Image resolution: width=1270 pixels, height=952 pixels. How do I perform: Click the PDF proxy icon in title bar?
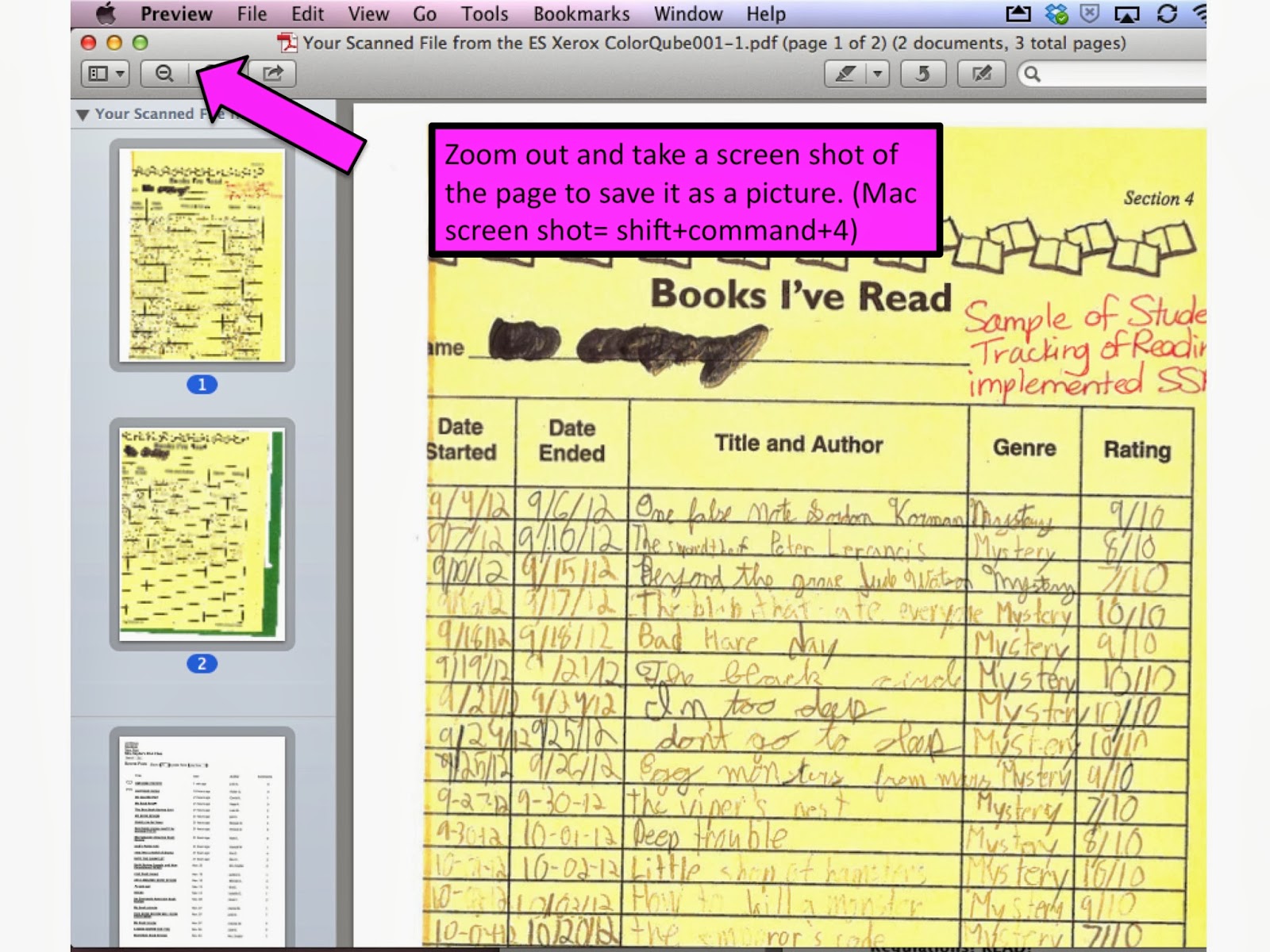click(287, 43)
